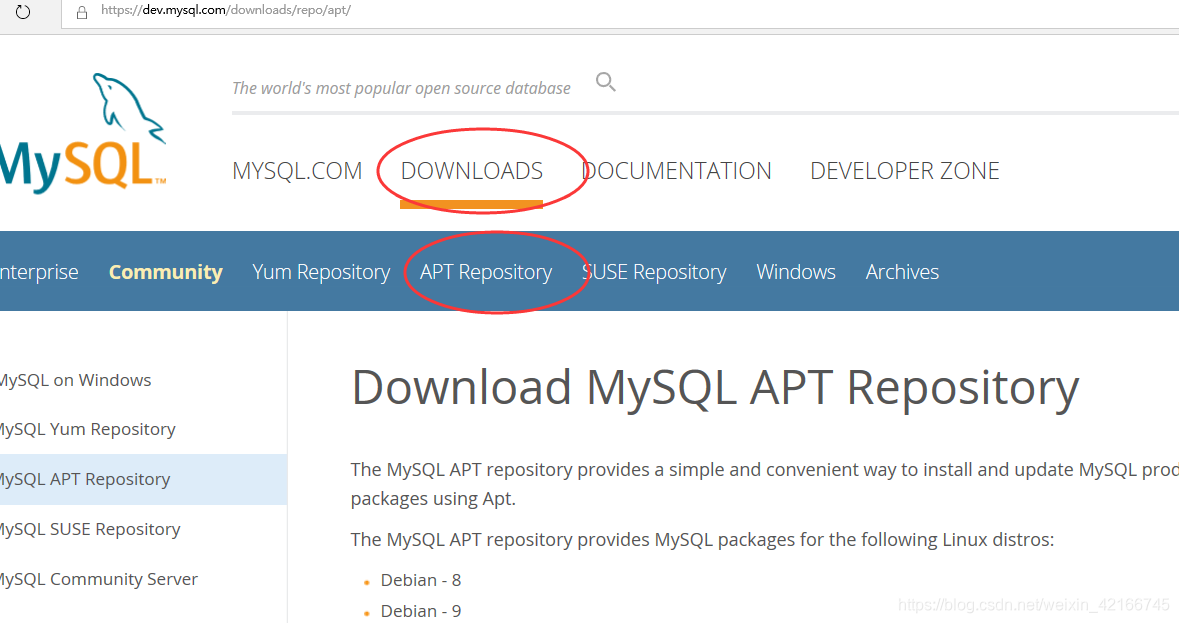
Task: Click the magnifying glass search icon
Action: [x=605, y=82]
